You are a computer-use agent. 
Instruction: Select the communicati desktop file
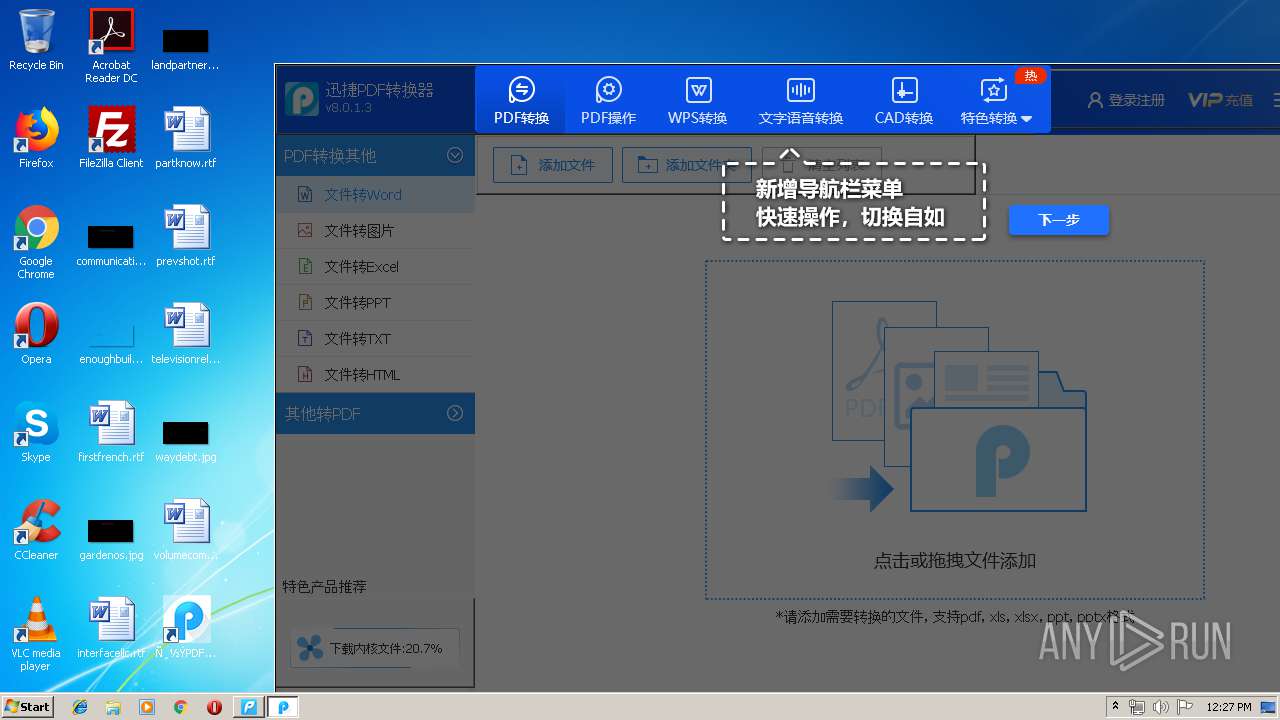[x=111, y=246]
